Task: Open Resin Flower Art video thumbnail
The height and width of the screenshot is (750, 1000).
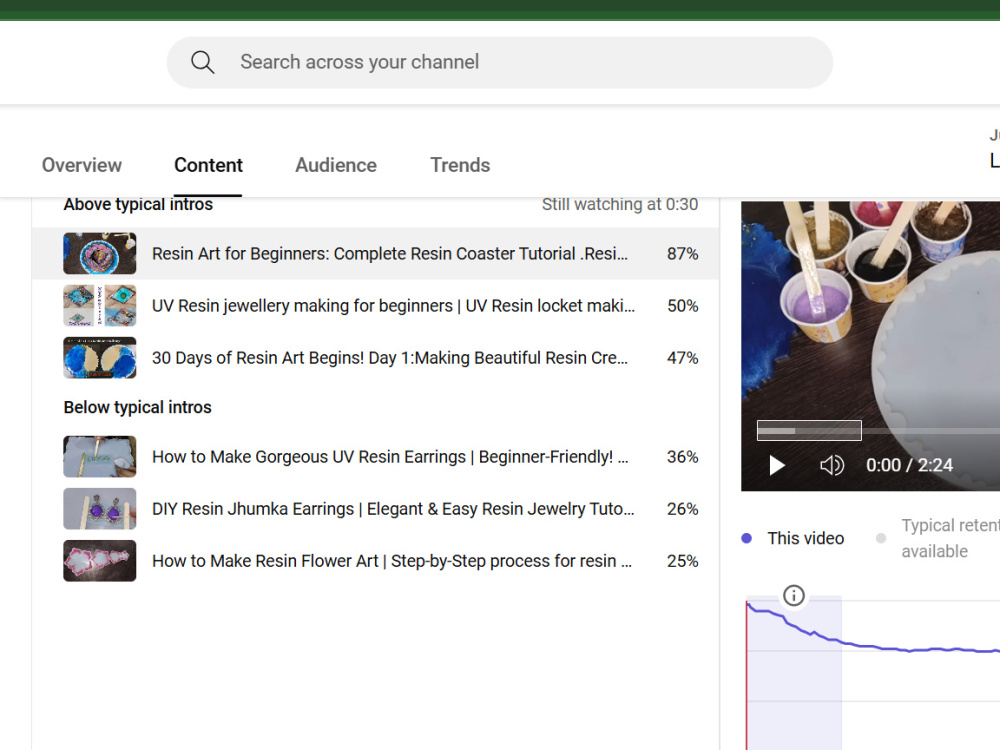Action: [99, 561]
